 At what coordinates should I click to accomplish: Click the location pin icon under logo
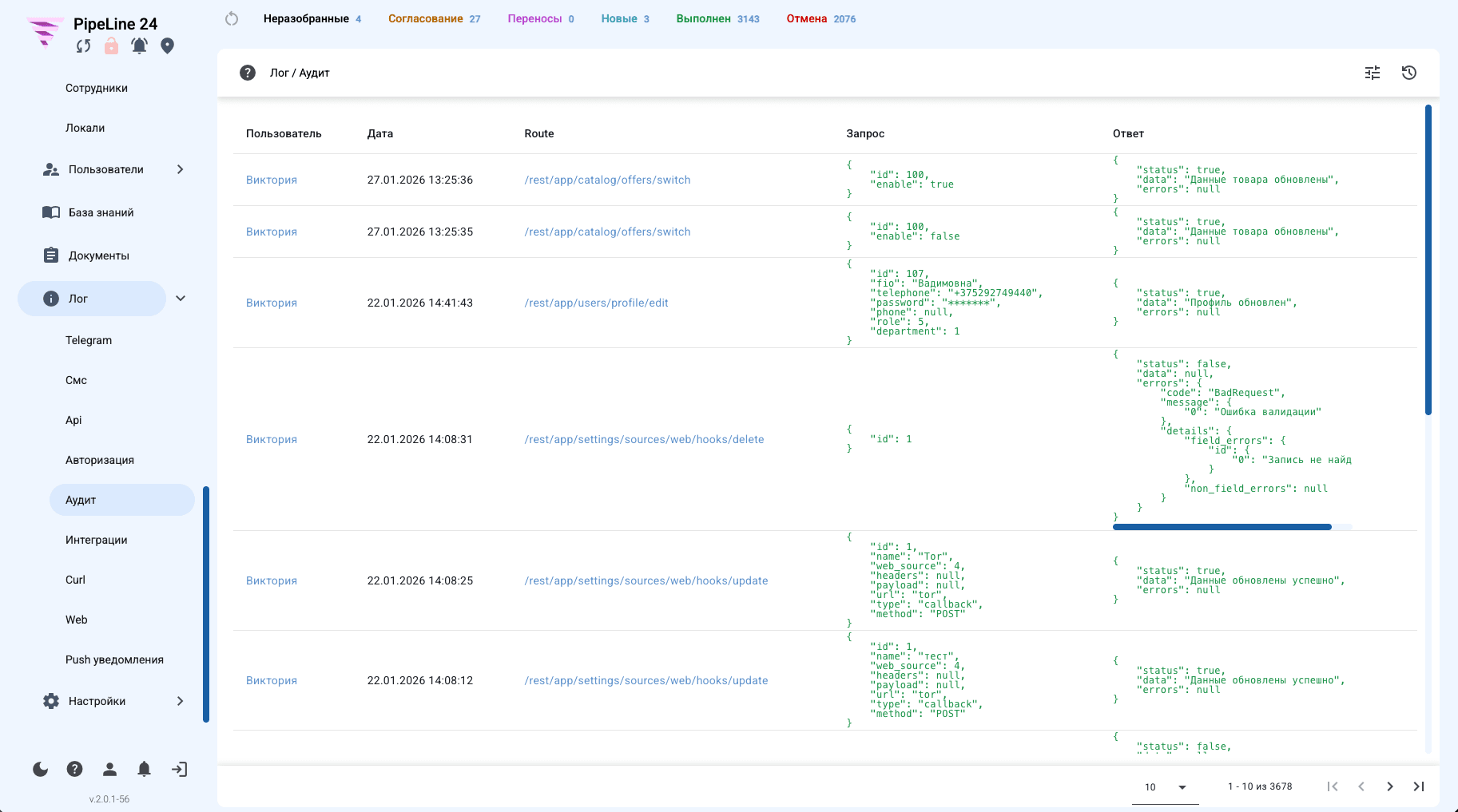(167, 46)
